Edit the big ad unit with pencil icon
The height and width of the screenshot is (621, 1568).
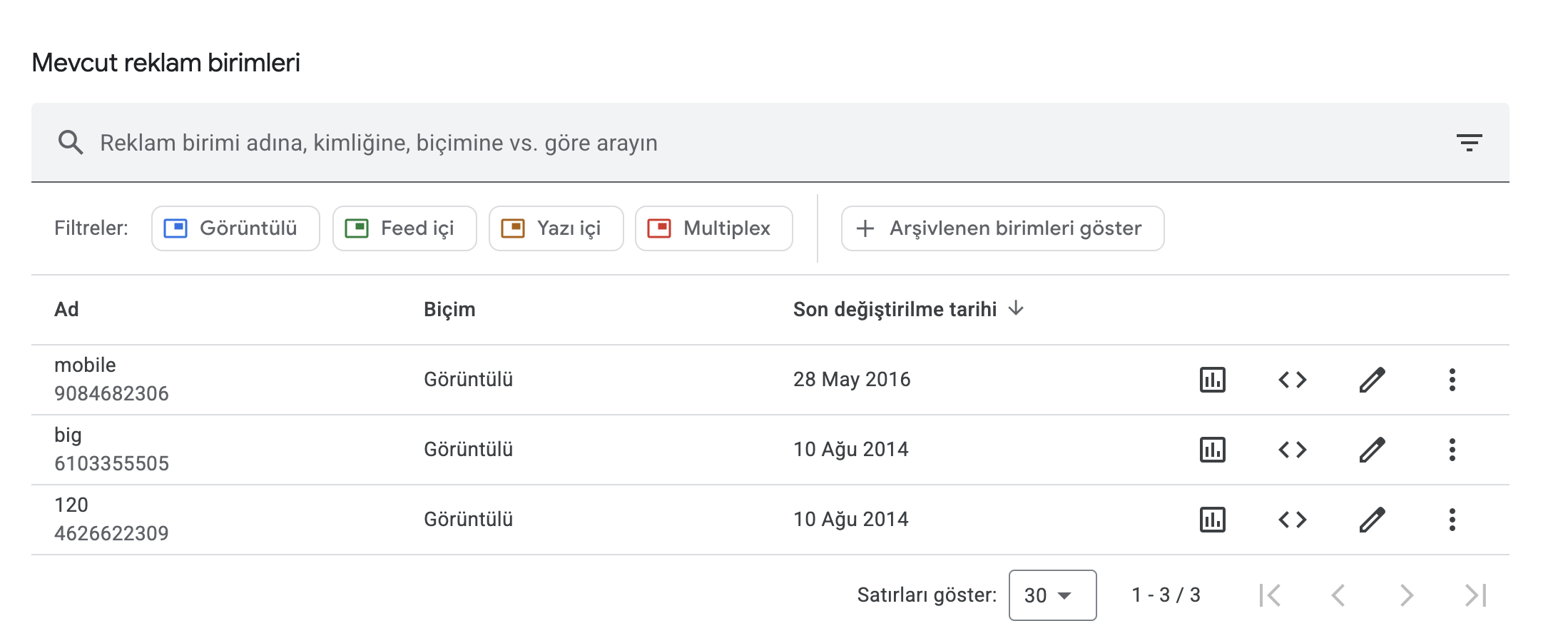point(1372,450)
